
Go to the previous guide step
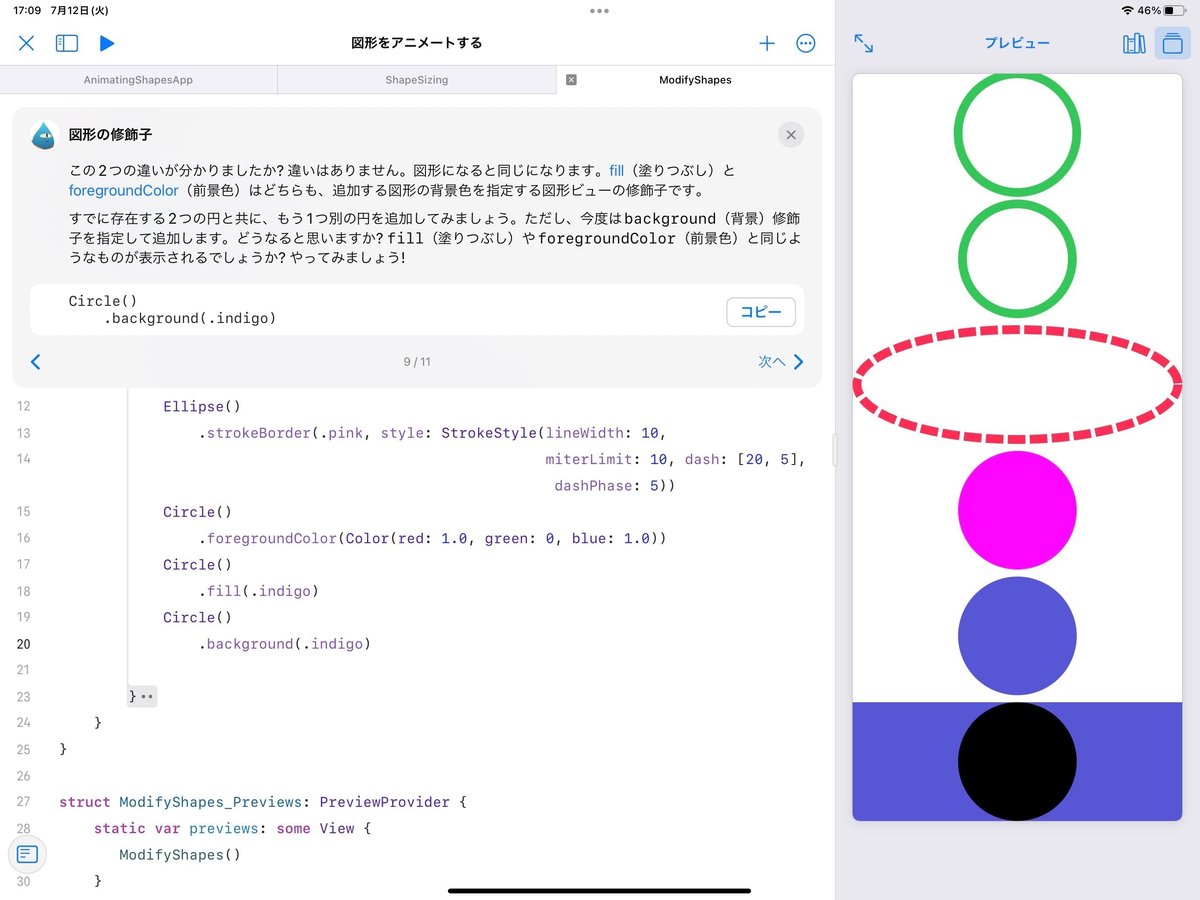coord(36,362)
